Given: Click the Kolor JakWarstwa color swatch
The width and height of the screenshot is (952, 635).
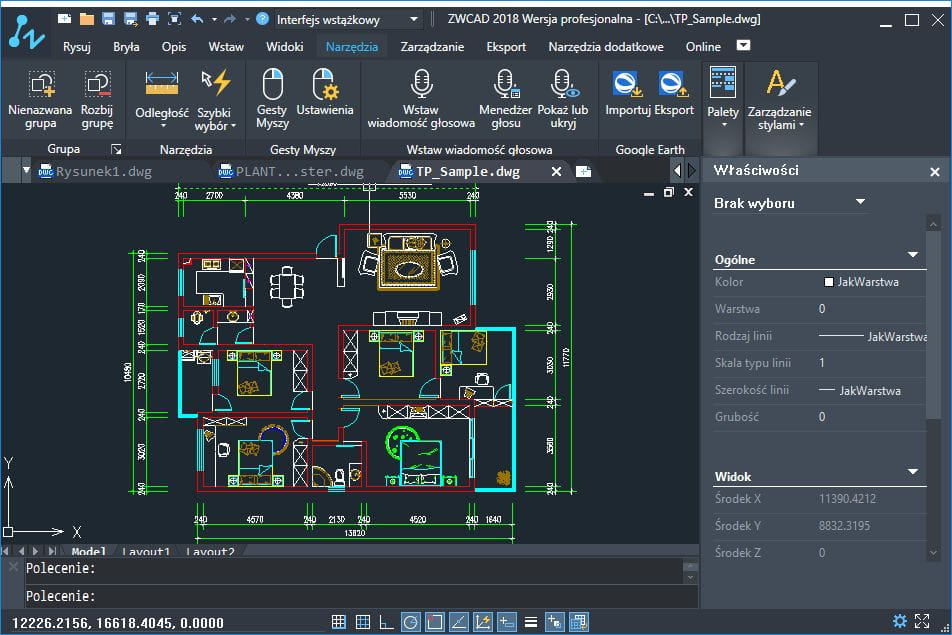Looking at the screenshot, I should [x=829, y=282].
